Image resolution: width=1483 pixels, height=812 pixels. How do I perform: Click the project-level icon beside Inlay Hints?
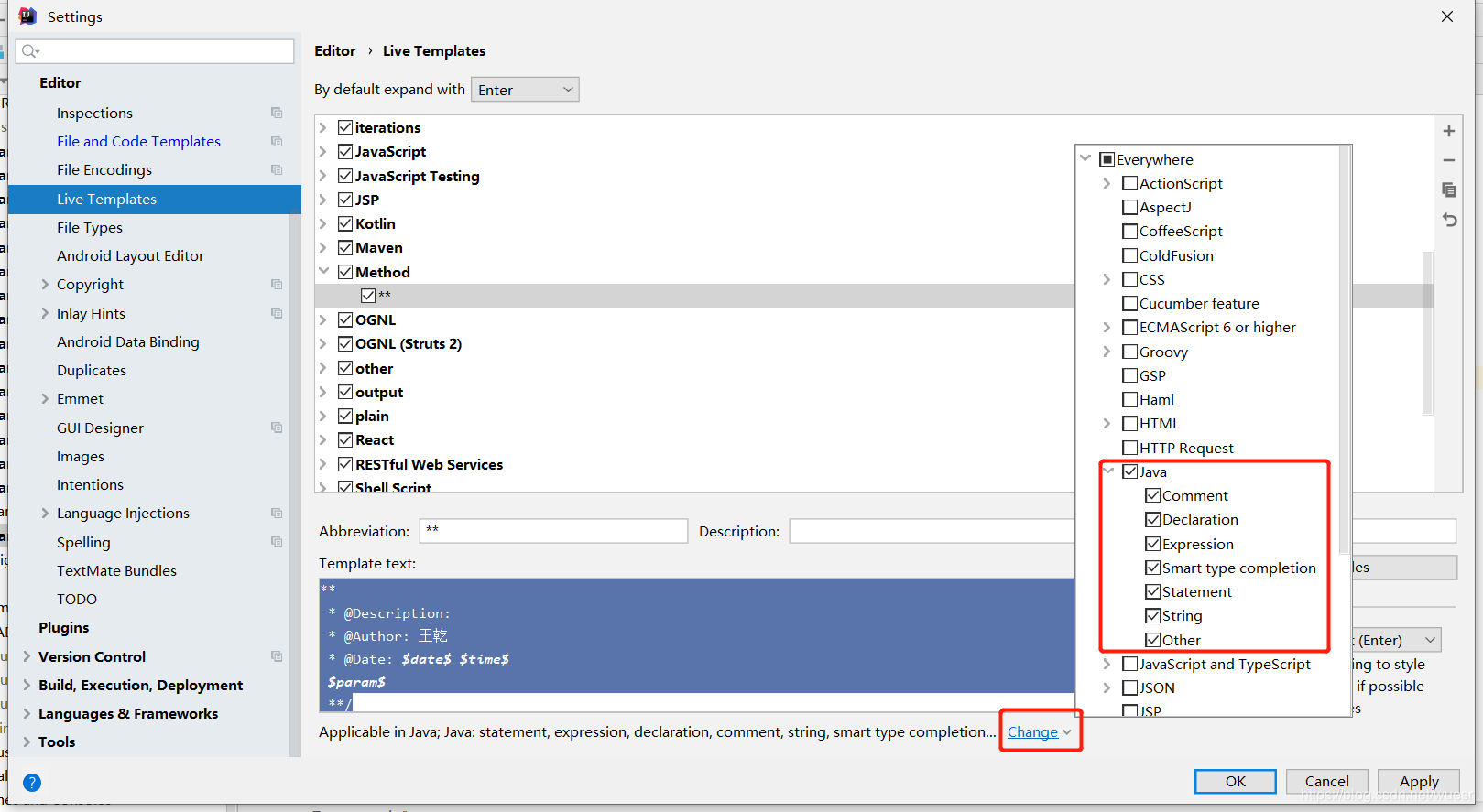click(x=277, y=313)
